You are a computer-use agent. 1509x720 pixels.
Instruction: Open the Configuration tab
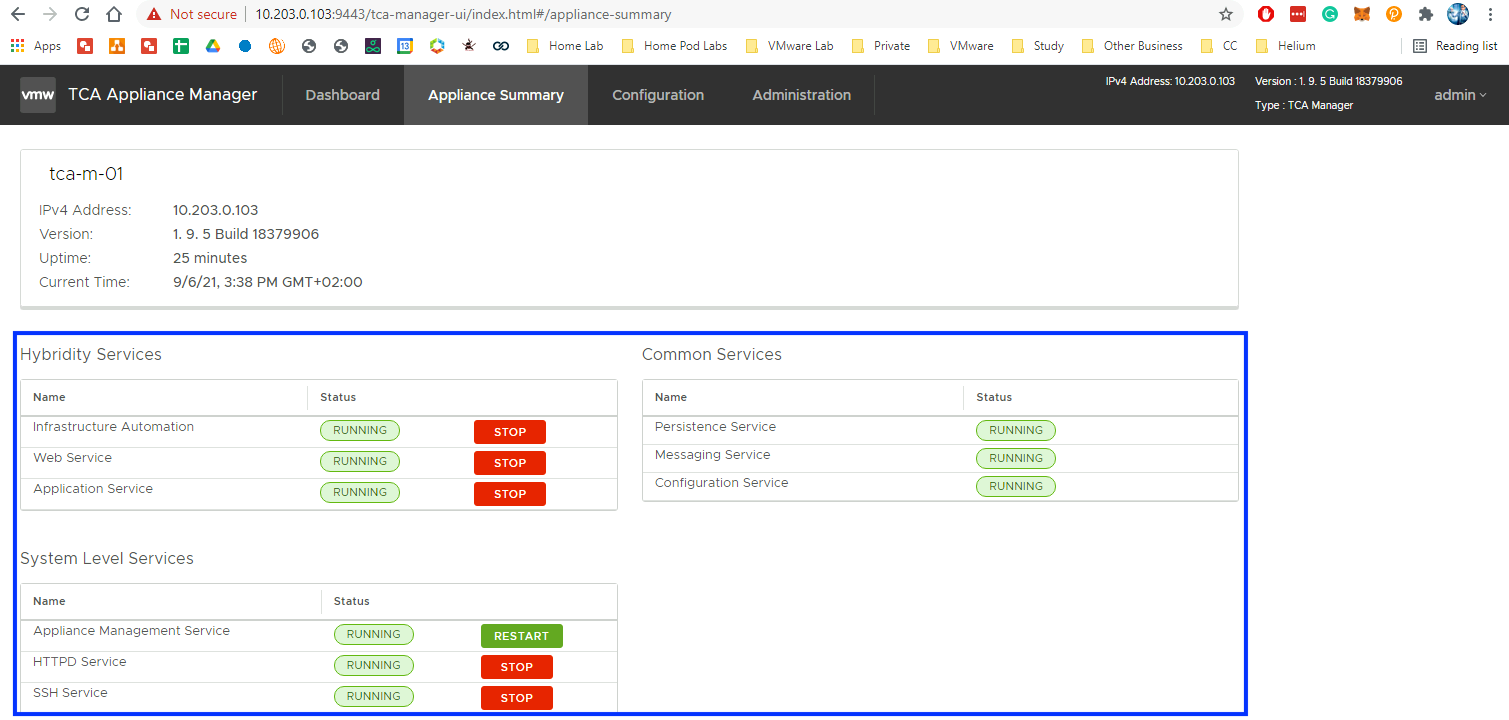pos(658,95)
